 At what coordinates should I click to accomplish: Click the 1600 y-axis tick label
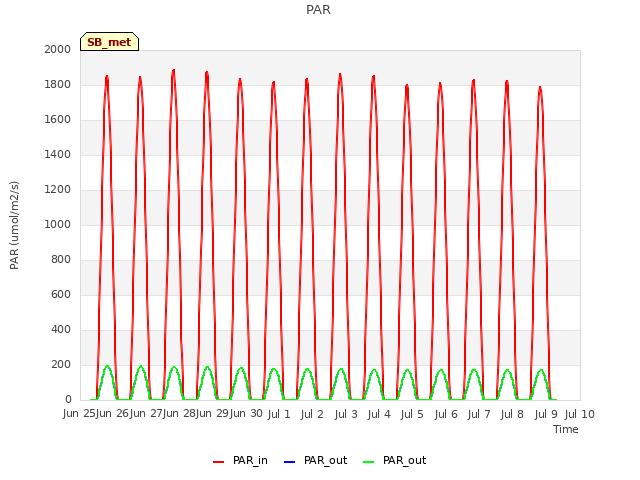tap(58, 120)
